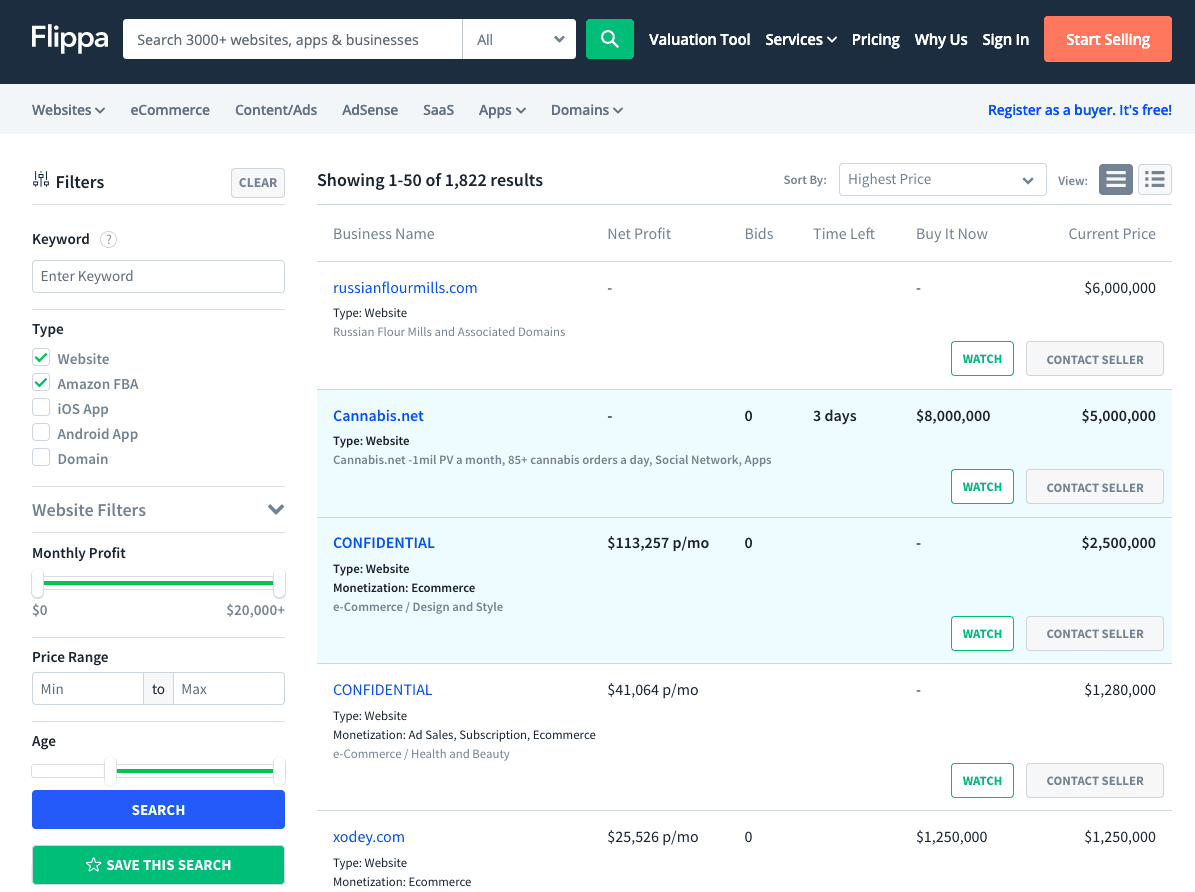Collapse the Website Filters section
Screen dimensions: 1195x892
(159, 509)
